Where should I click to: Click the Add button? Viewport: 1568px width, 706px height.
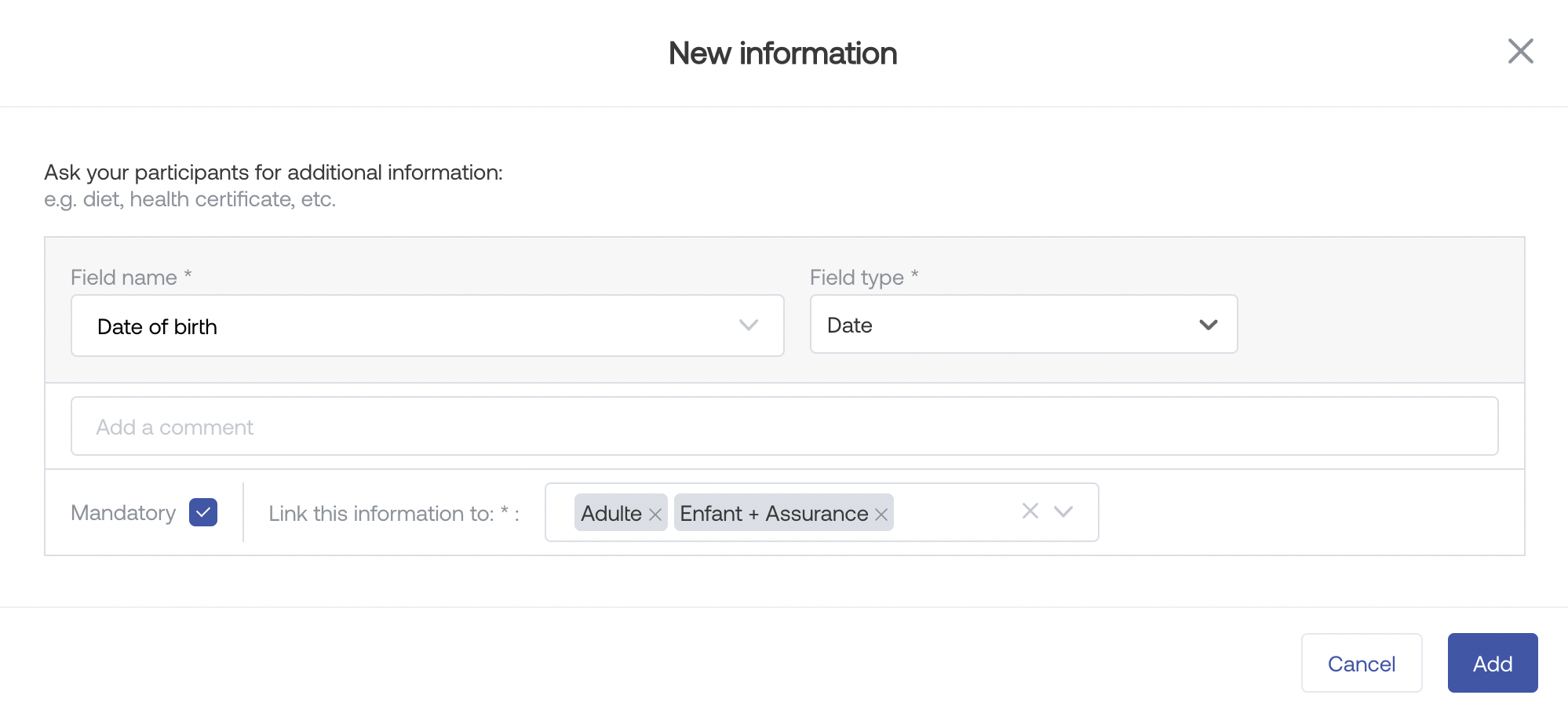point(1492,664)
